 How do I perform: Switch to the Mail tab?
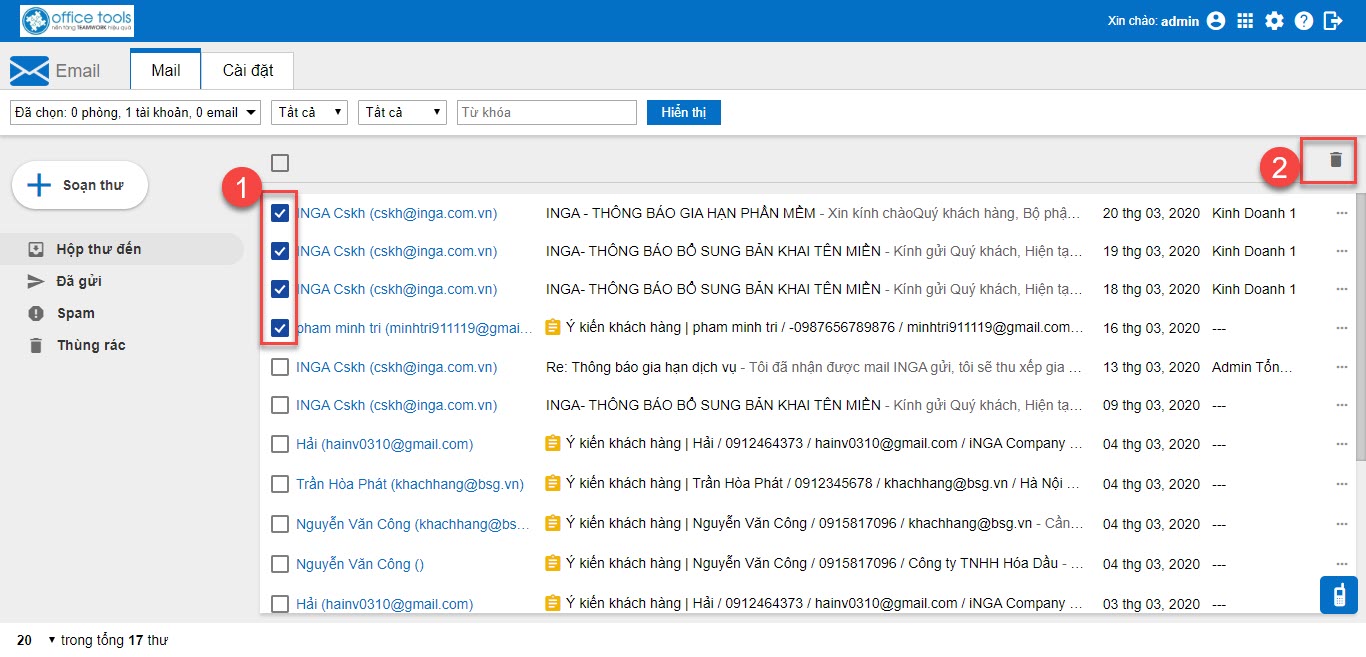pyautogui.click(x=166, y=70)
